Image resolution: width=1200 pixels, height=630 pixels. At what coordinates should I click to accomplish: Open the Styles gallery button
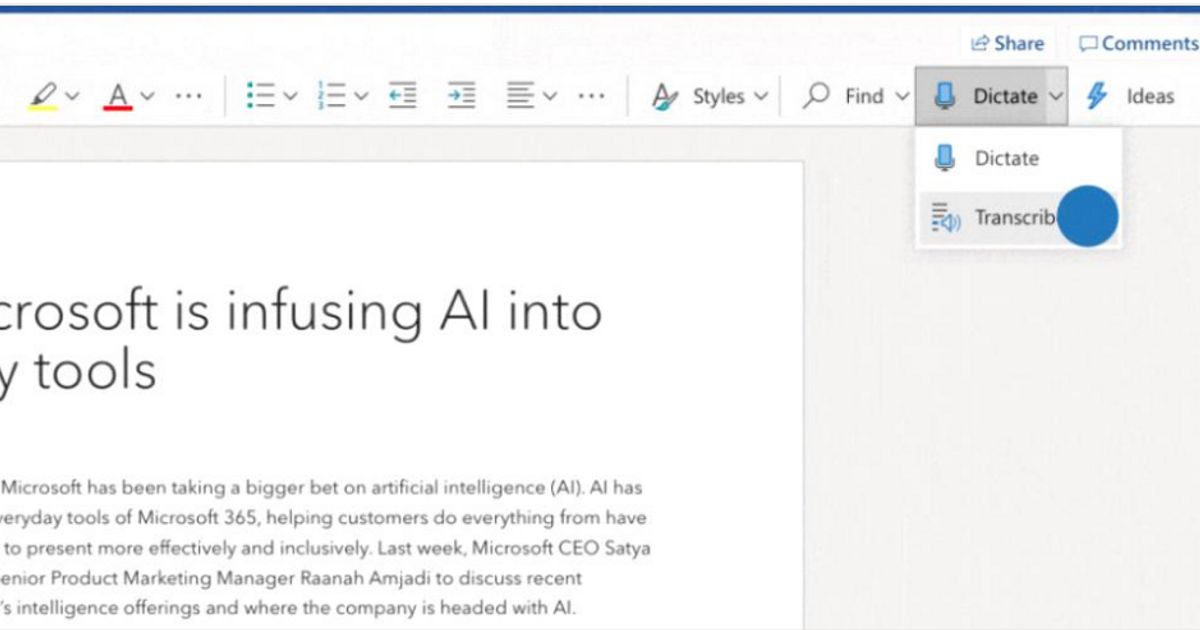(x=698, y=96)
